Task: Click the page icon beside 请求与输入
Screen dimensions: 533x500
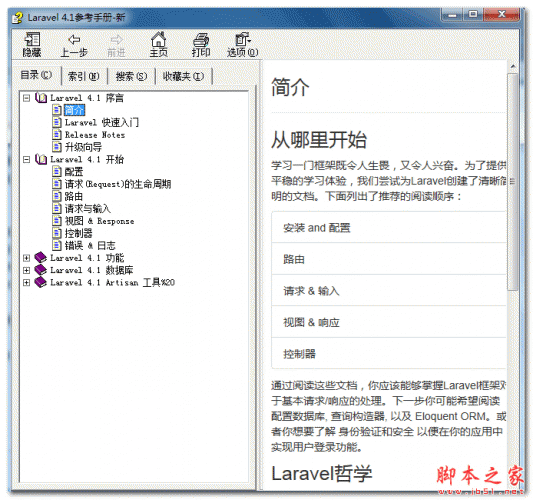Action: (x=57, y=208)
